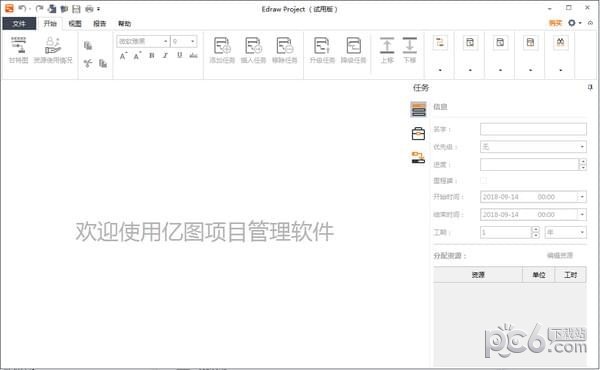Switch to the Report (报告) tab

tap(99, 23)
